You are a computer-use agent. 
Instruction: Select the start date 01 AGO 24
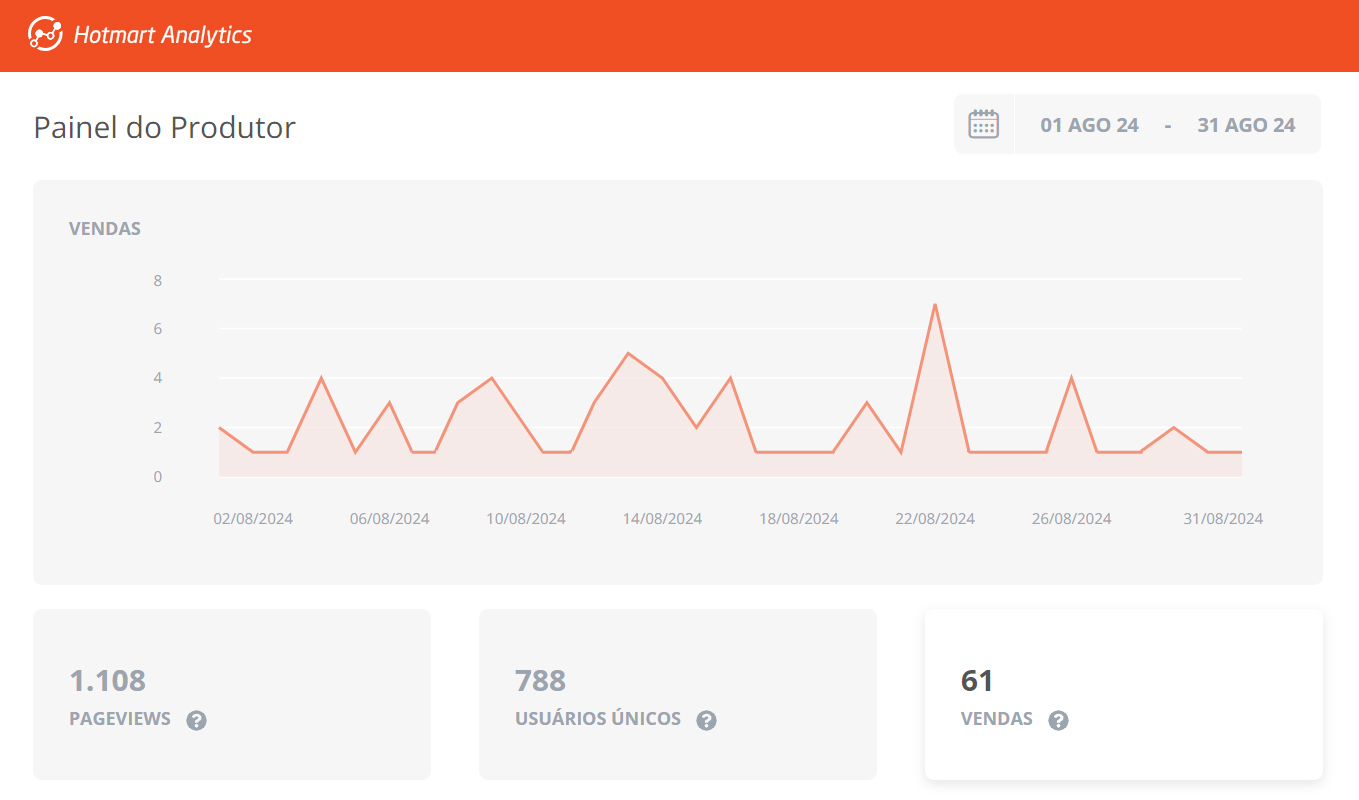point(1089,125)
